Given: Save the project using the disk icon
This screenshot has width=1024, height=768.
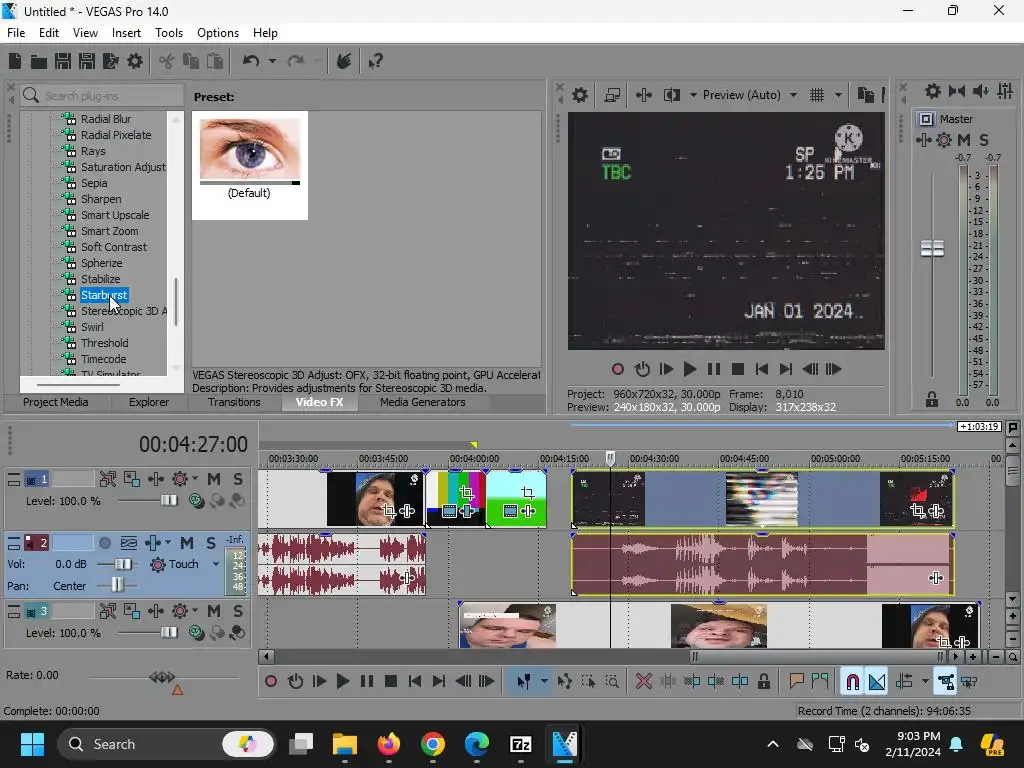Looking at the screenshot, I should coord(63,61).
